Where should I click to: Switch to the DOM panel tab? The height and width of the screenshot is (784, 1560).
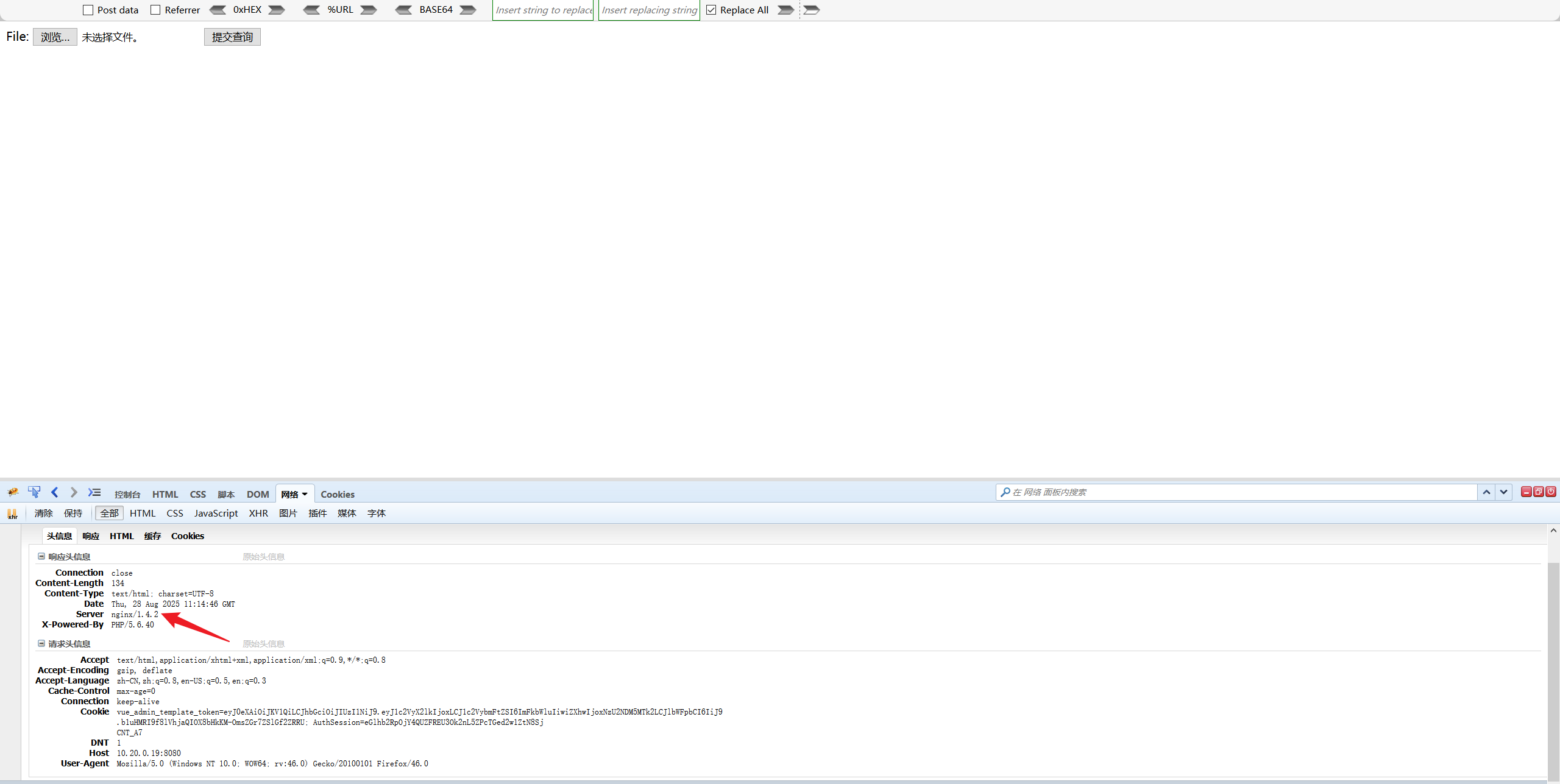258,494
